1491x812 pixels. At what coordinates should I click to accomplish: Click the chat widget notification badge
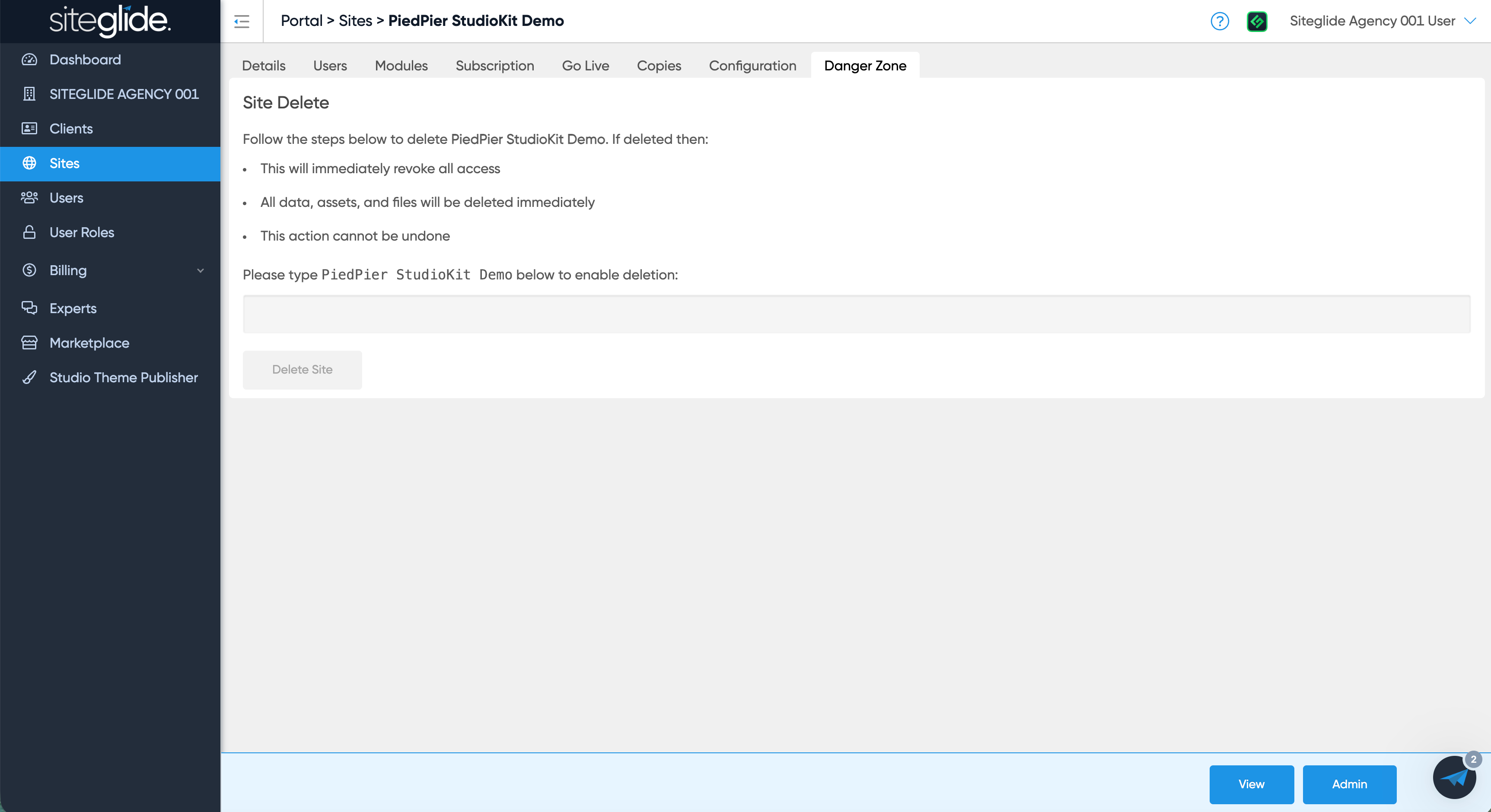[x=1473, y=759]
